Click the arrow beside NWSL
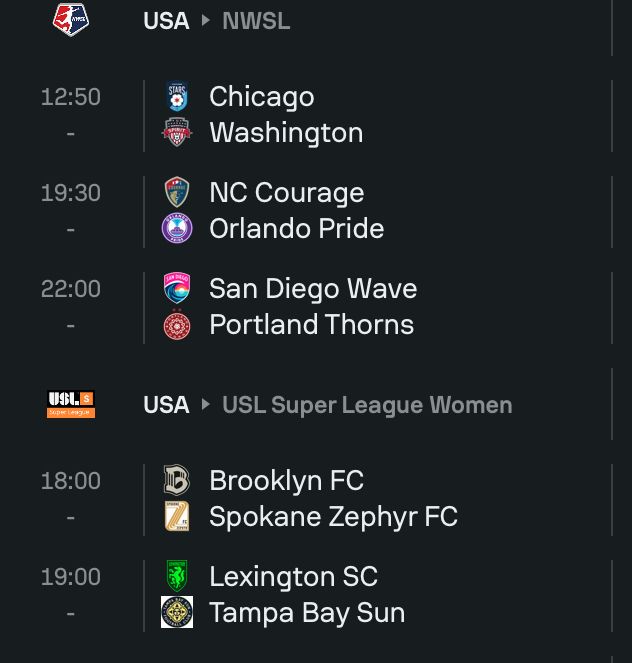Screen dimensions: 632x663 coord(205,20)
